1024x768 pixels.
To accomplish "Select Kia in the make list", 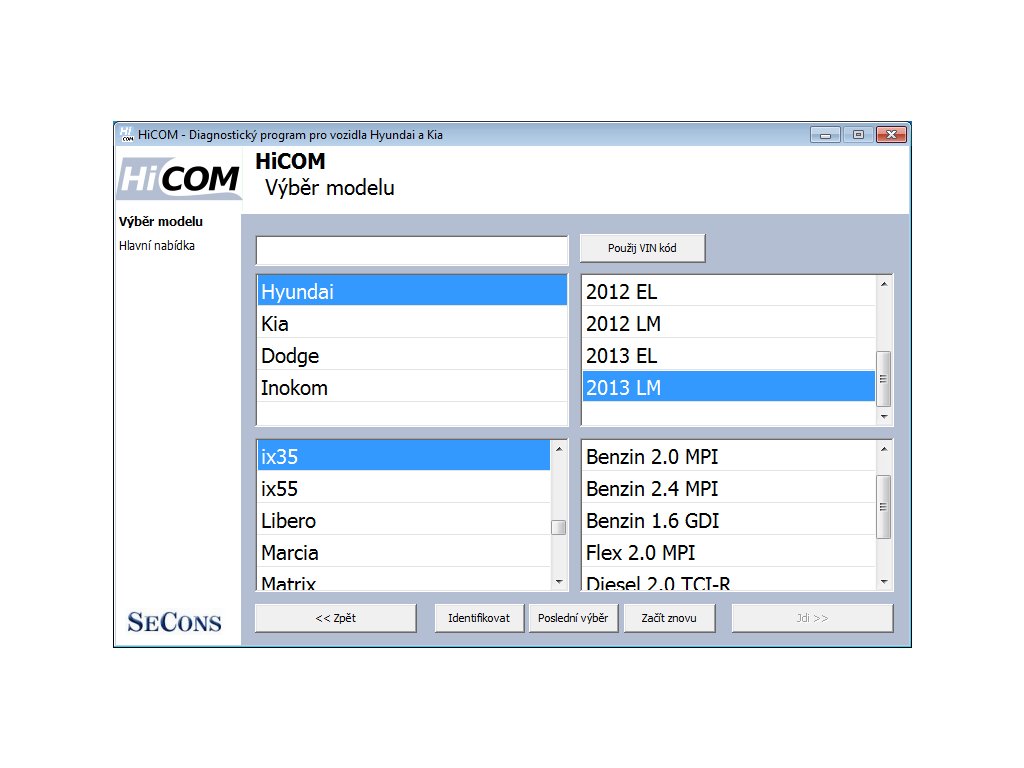I will pos(412,323).
